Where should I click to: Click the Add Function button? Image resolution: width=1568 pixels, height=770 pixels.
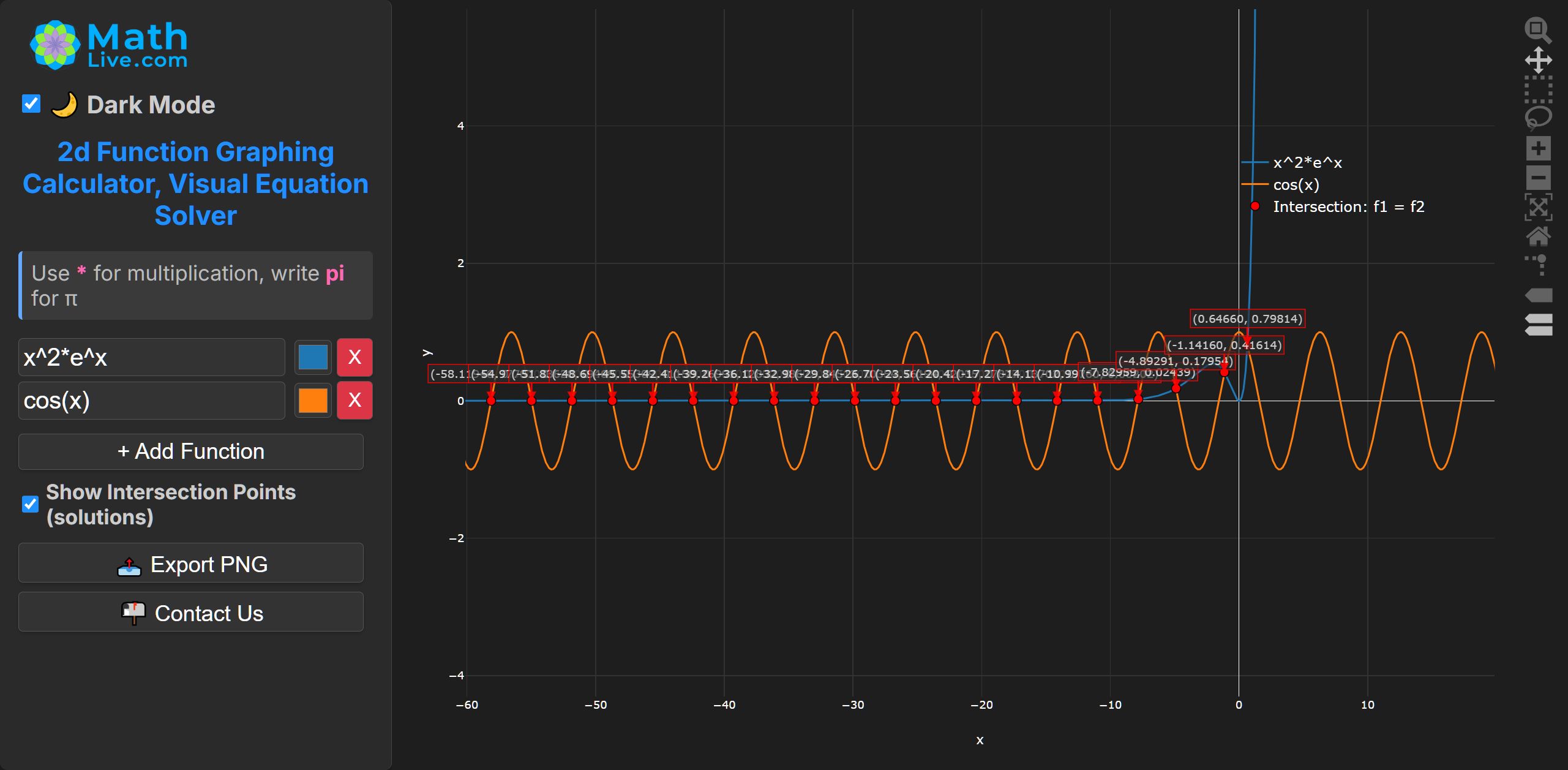point(191,452)
